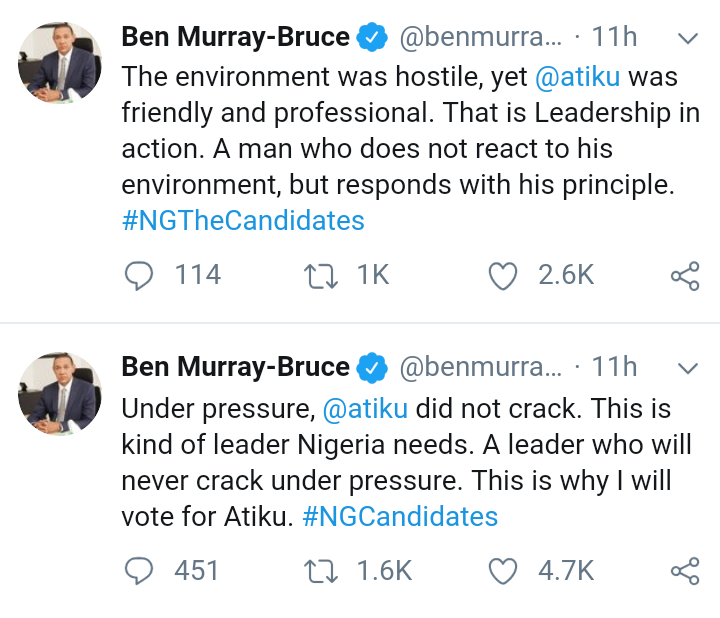Retweet the tweet with 1.6K retweets

tap(321, 571)
